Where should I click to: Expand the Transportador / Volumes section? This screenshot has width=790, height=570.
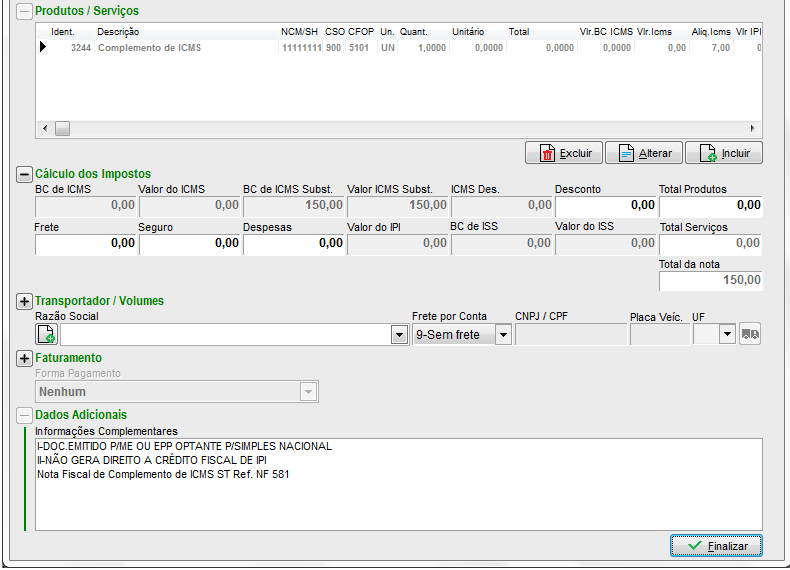tap(24, 301)
